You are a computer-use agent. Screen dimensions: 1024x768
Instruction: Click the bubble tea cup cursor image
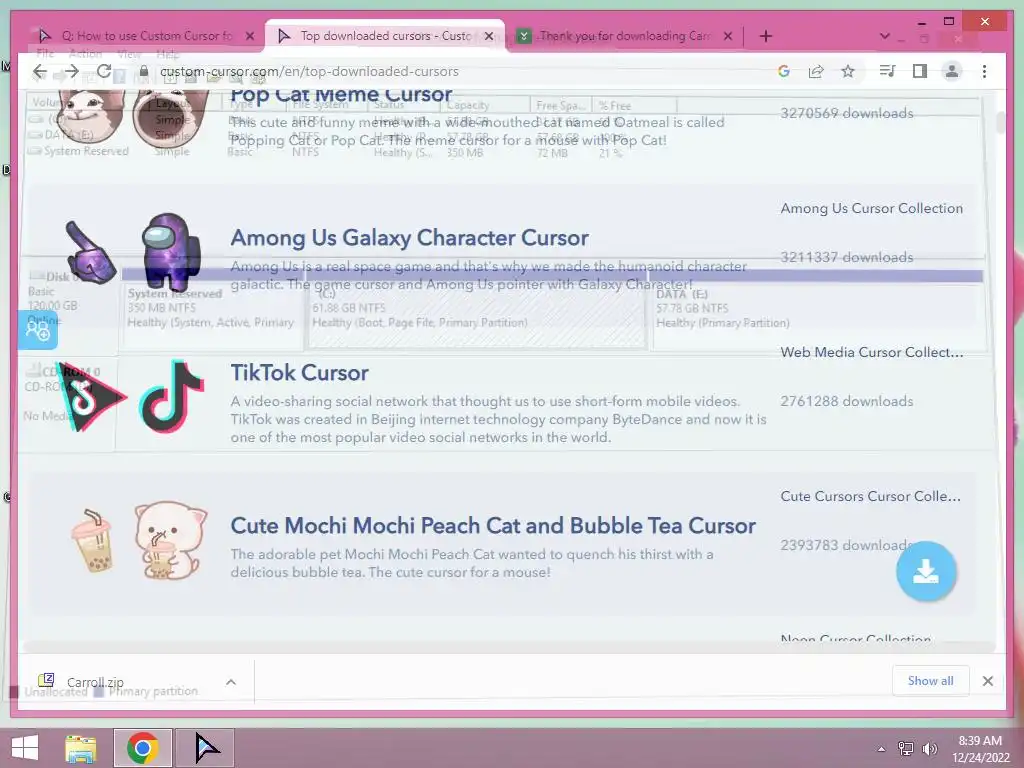click(93, 541)
